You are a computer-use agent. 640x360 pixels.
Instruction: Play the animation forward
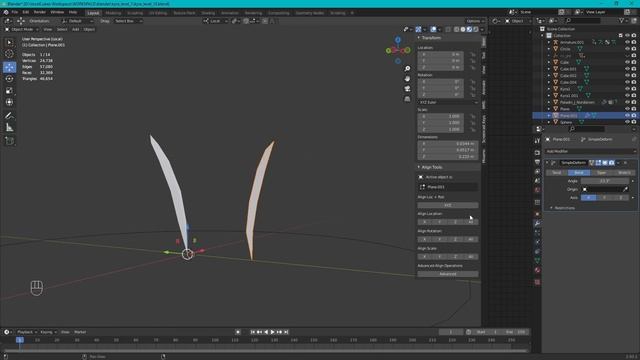tap(273, 332)
